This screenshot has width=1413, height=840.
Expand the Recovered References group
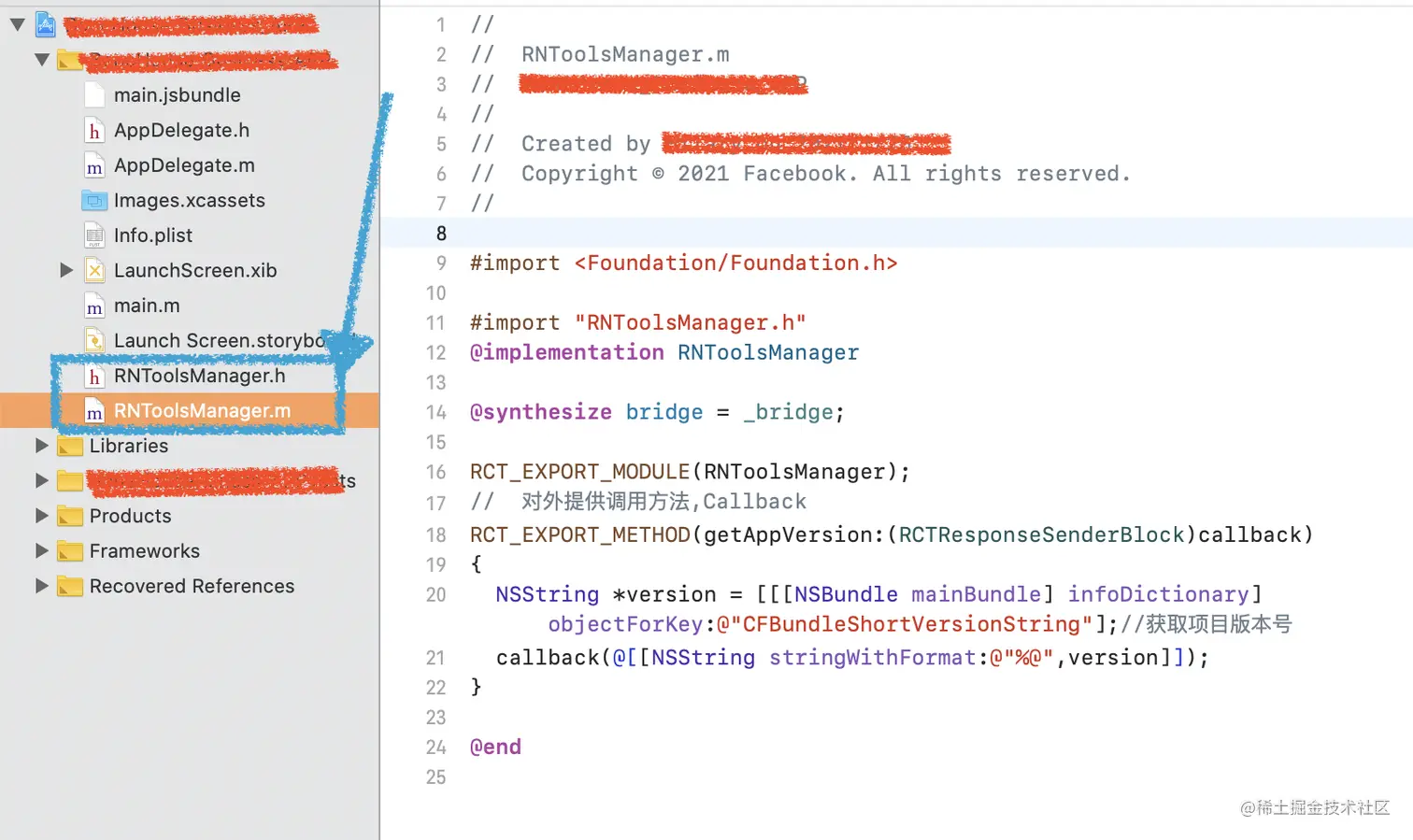(41, 586)
